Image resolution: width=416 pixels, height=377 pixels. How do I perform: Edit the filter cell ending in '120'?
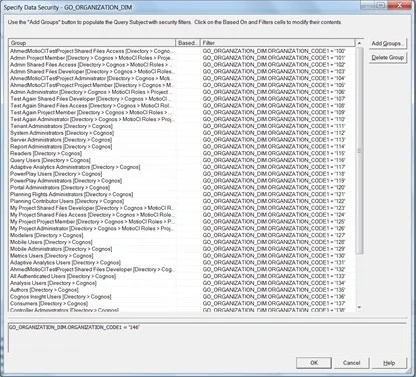click(x=278, y=188)
